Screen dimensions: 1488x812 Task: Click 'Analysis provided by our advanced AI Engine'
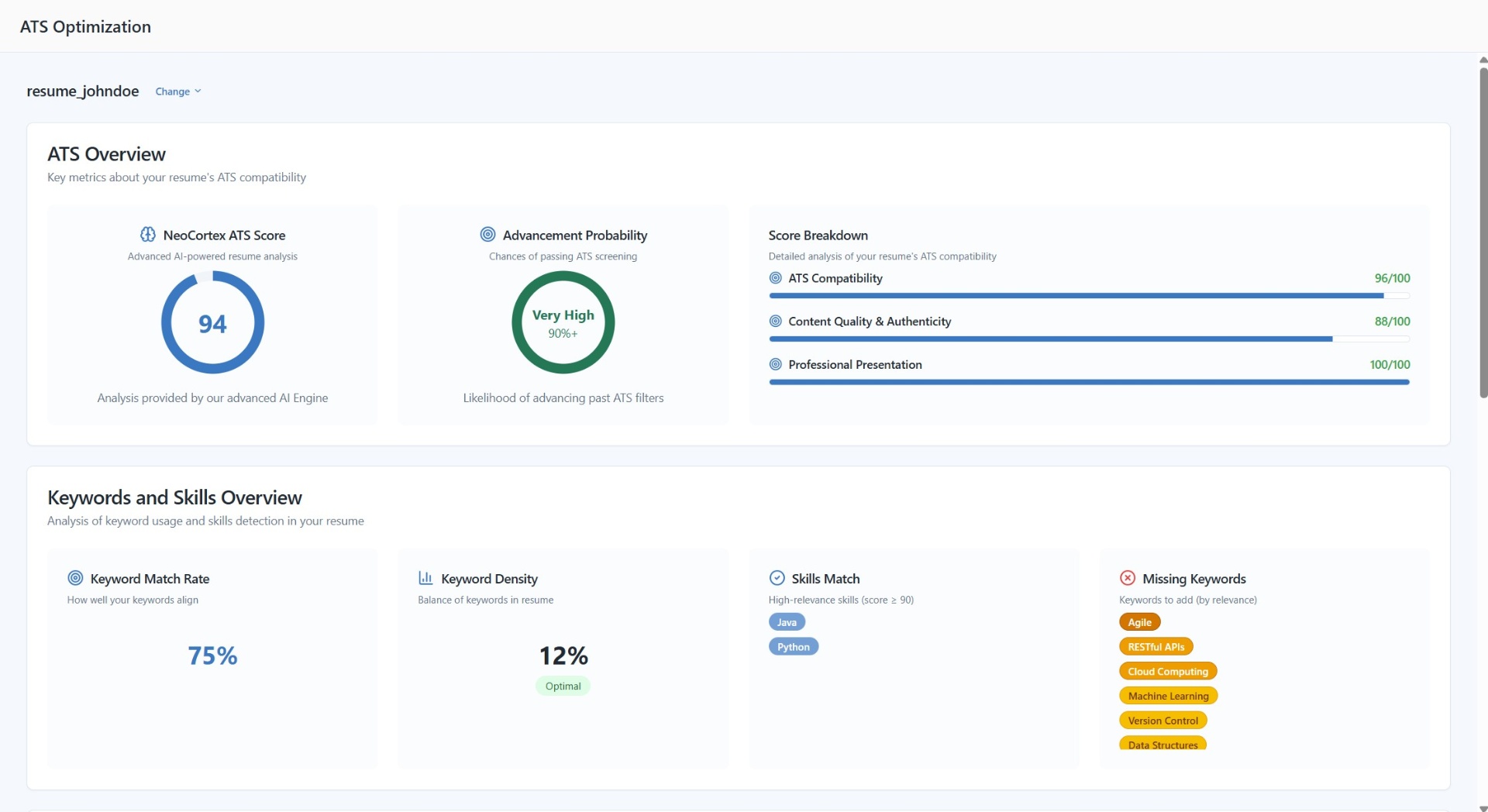(212, 397)
